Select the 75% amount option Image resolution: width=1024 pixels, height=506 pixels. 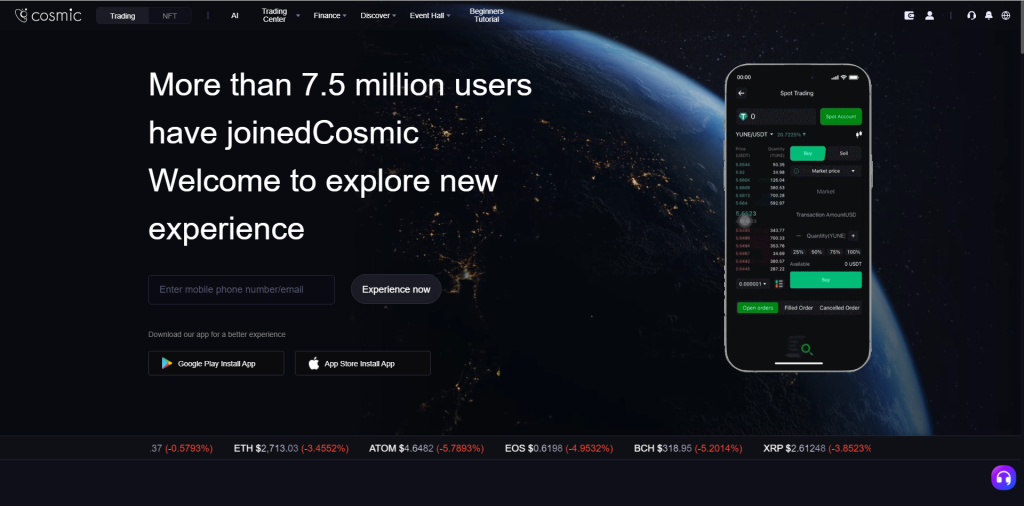835,252
